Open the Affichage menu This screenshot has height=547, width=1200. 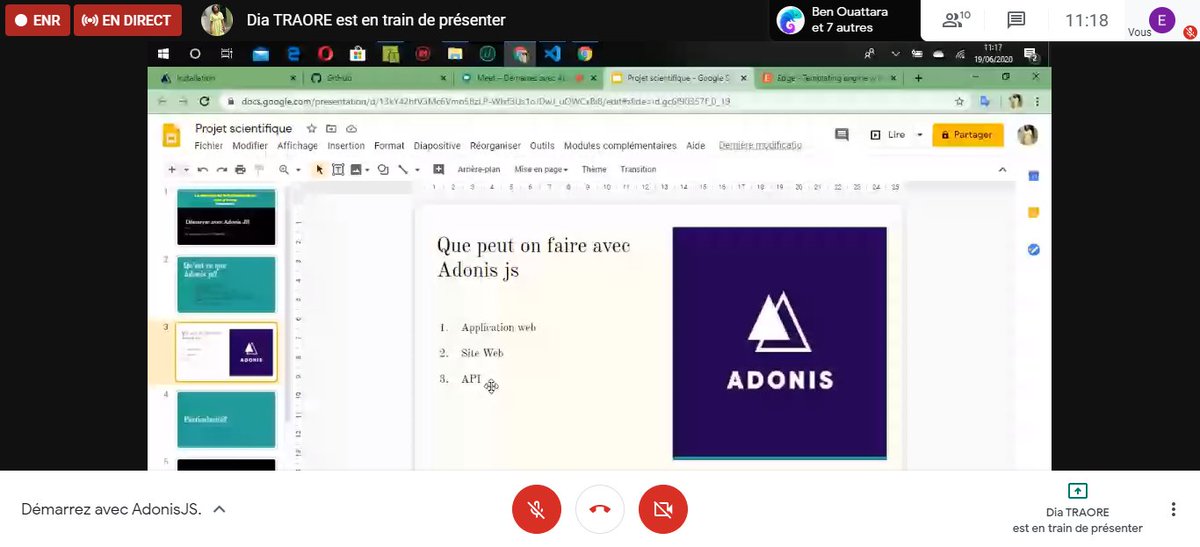coord(297,146)
